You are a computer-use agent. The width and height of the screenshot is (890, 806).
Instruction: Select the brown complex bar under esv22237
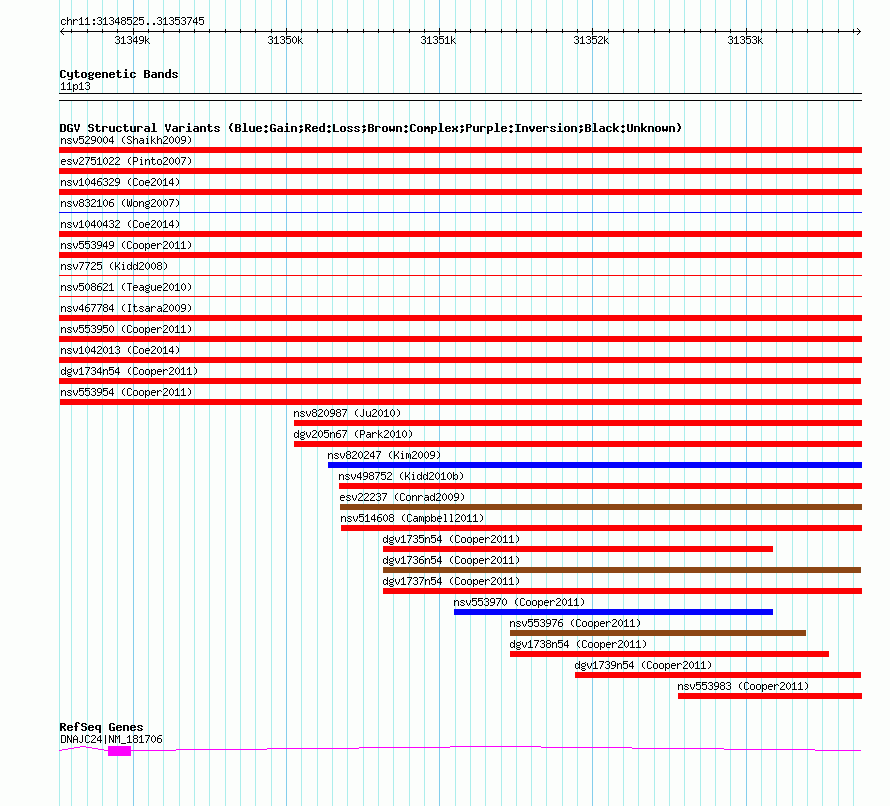(601, 507)
